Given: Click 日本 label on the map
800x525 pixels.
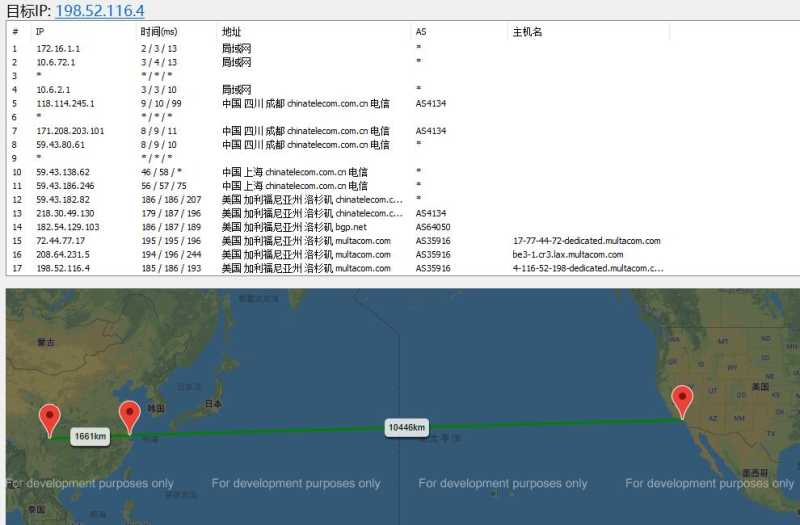Looking at the screenshot, I should pos(213,404).
